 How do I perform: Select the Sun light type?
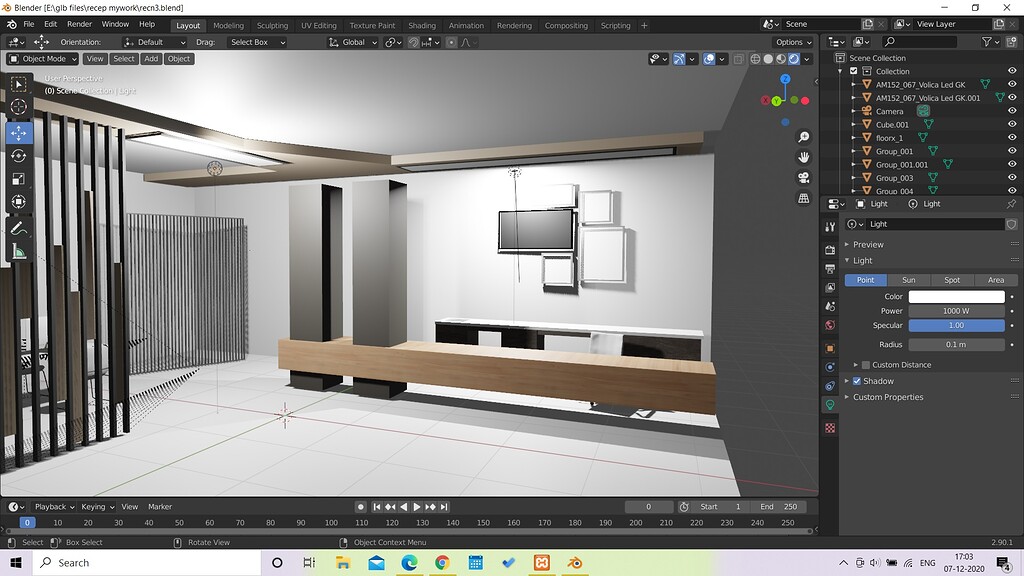(908, 280)
